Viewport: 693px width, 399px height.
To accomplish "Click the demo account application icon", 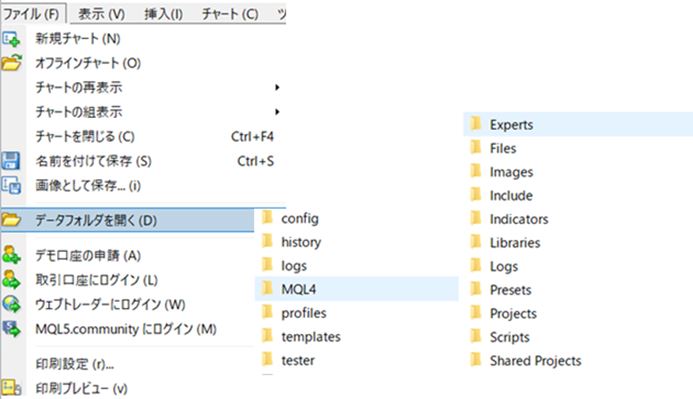I will pyautogui.click(x=11, y=255).
